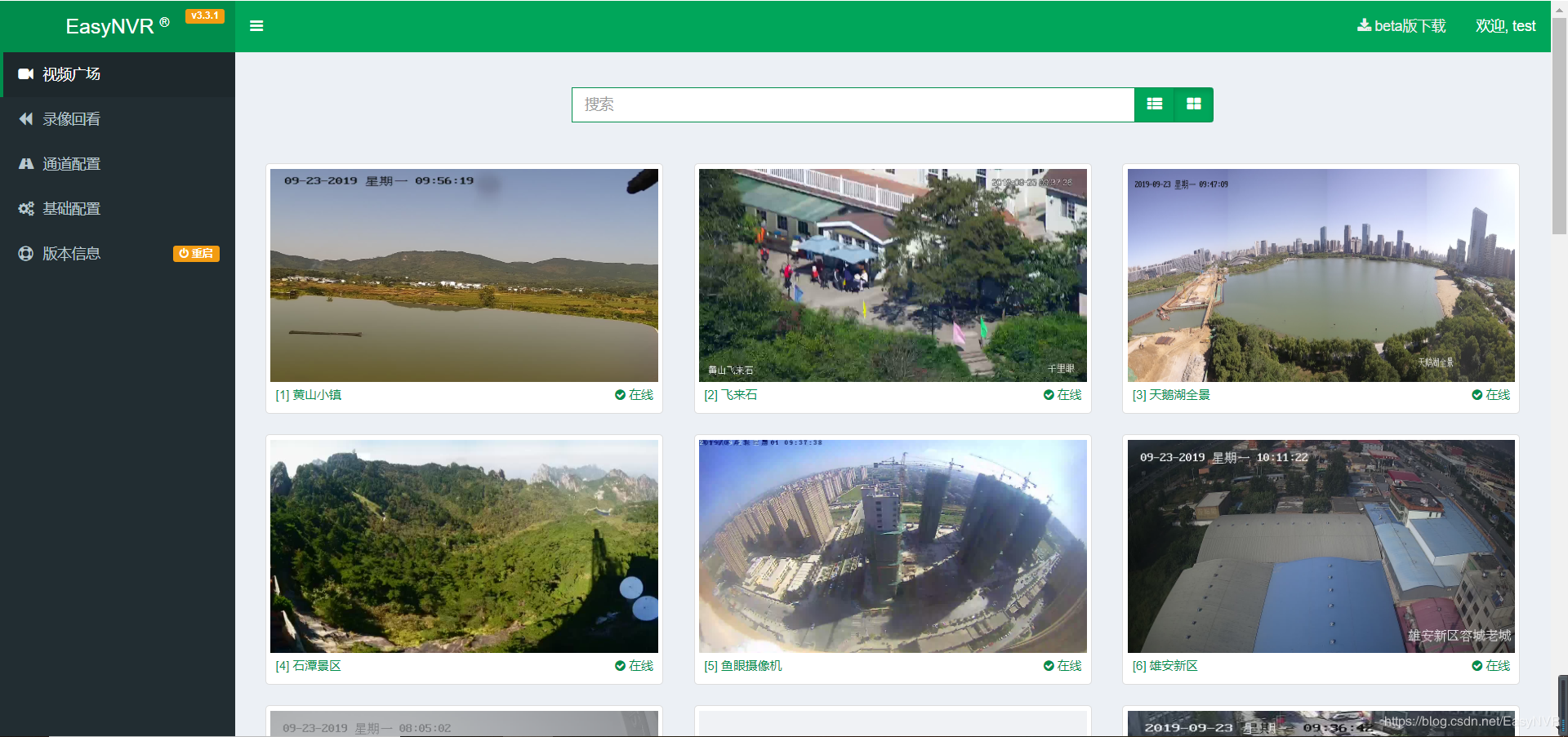Click the page vertical scrollbar thumb
This screenshot has height=737, width=1568.
tap(1559, 127)
